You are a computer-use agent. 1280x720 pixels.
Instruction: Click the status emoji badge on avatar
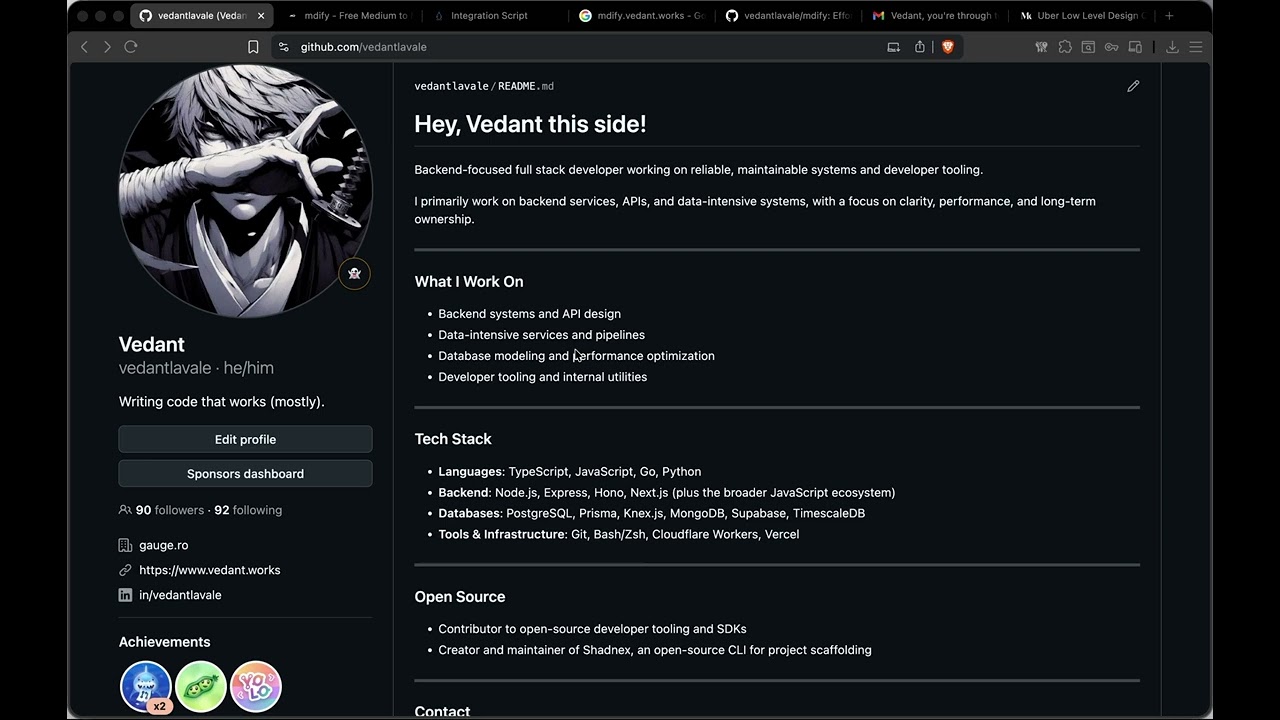[x=354, y=274]
